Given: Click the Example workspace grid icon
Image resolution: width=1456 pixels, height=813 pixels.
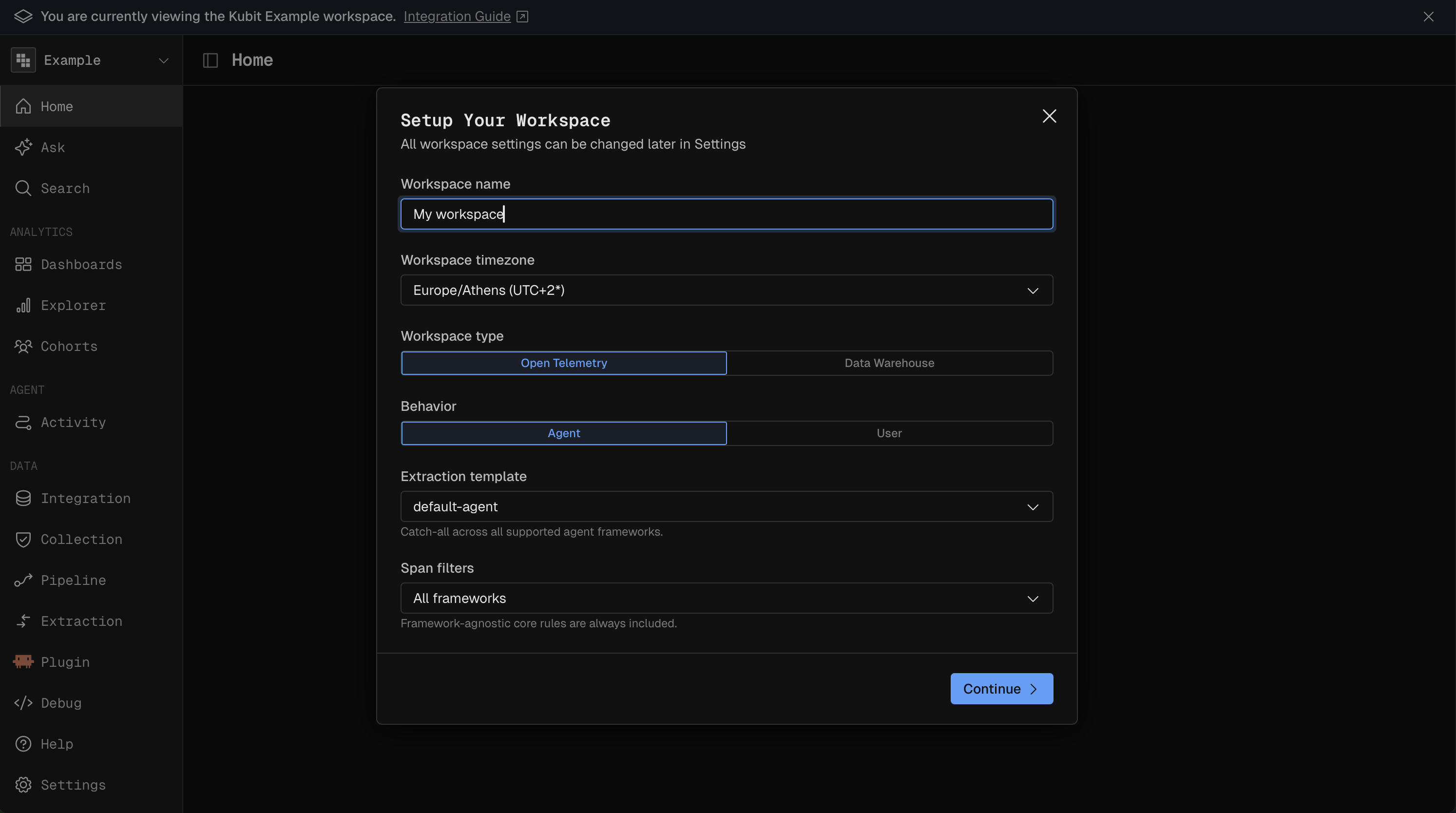Looking at the screenshot, I should 23,60.
